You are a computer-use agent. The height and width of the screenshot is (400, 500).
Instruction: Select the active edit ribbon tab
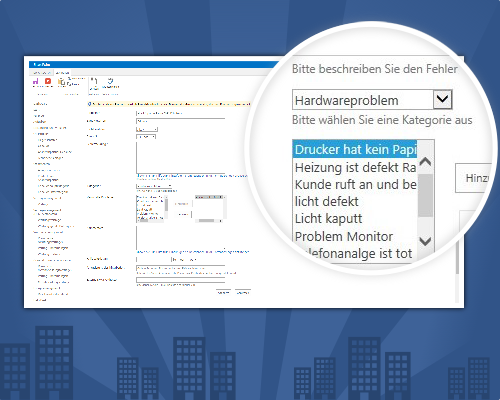(x=62, y=72)
